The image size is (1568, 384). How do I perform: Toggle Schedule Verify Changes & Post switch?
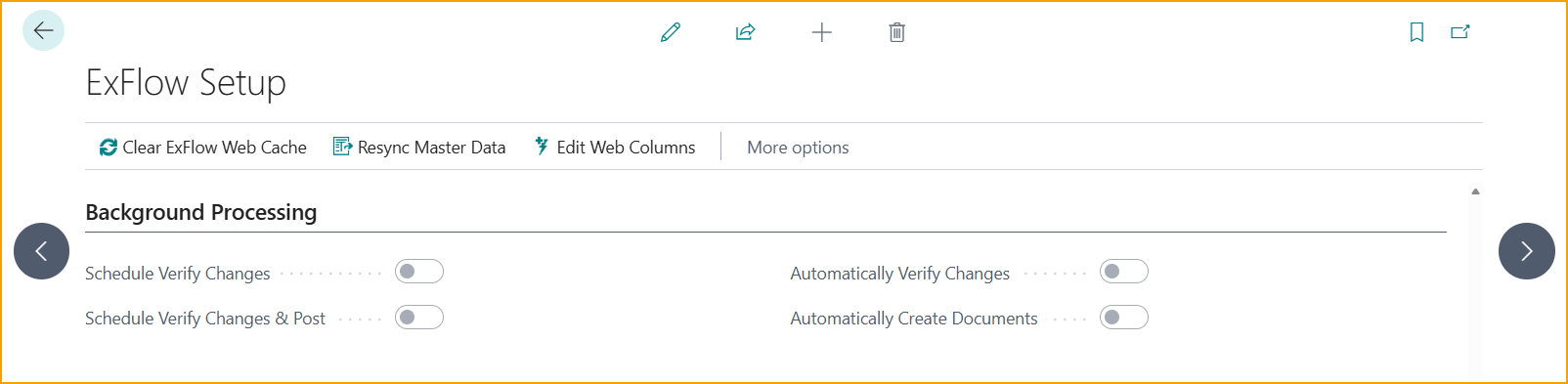pos(419,318)
